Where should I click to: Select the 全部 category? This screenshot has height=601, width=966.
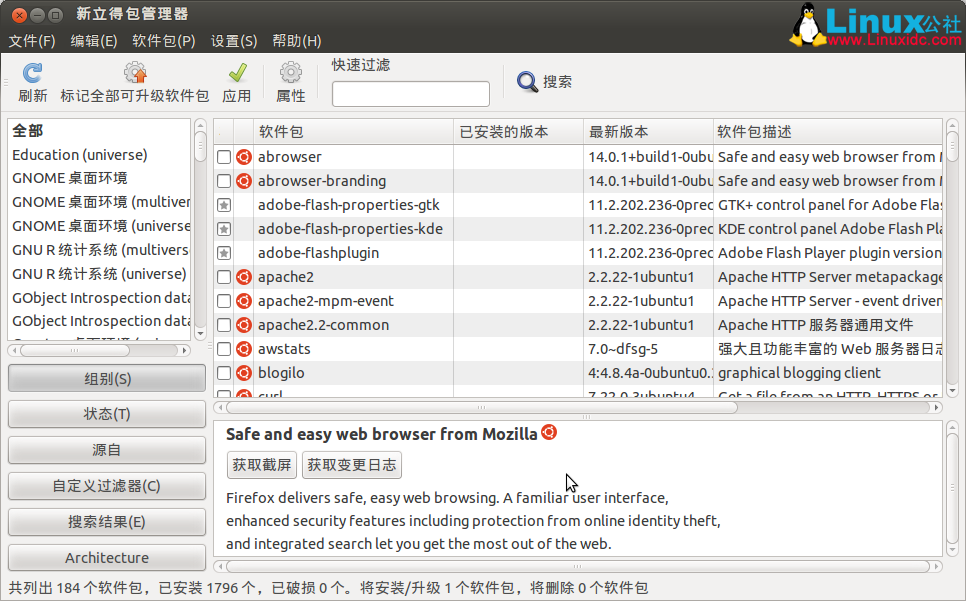[28, 131]
